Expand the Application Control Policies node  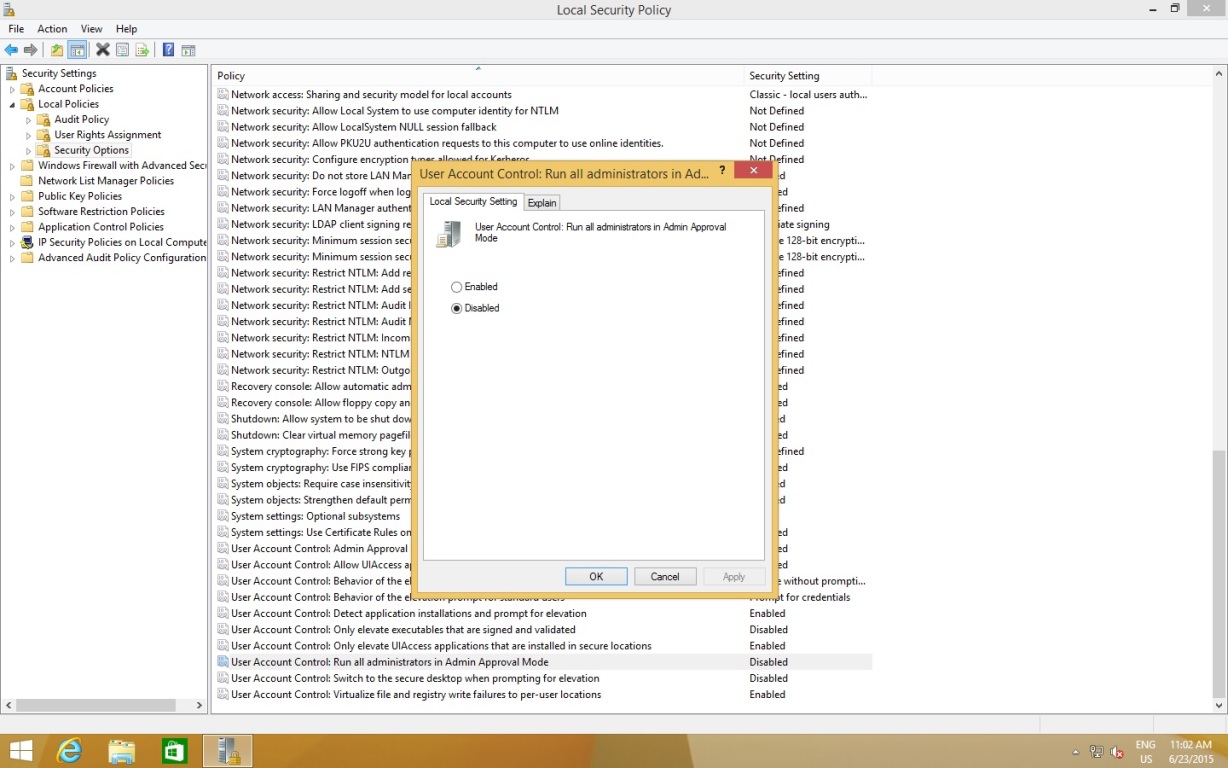12,227
